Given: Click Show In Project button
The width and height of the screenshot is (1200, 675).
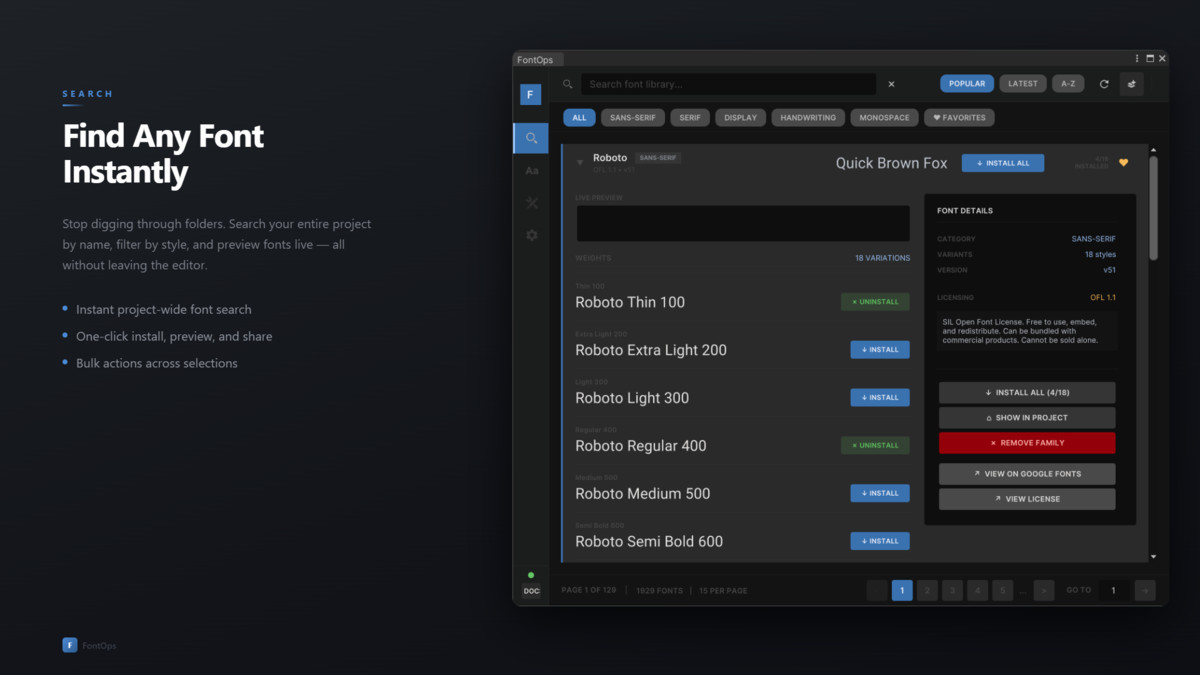Looking at the screenshot, I should point(1027,418).
